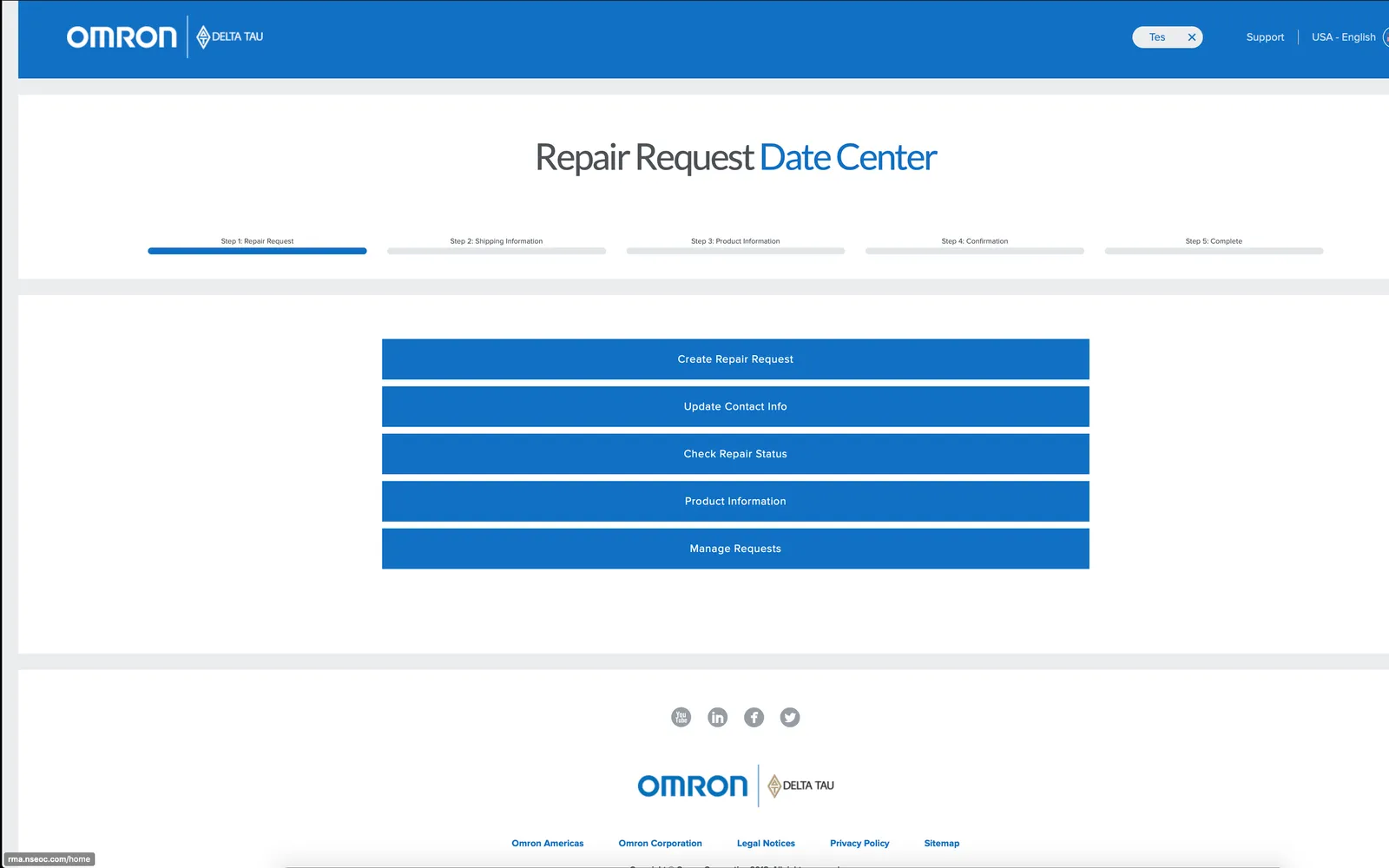Select the Check Repair Status button
The image size is (1389, 868).
(735, 454)
